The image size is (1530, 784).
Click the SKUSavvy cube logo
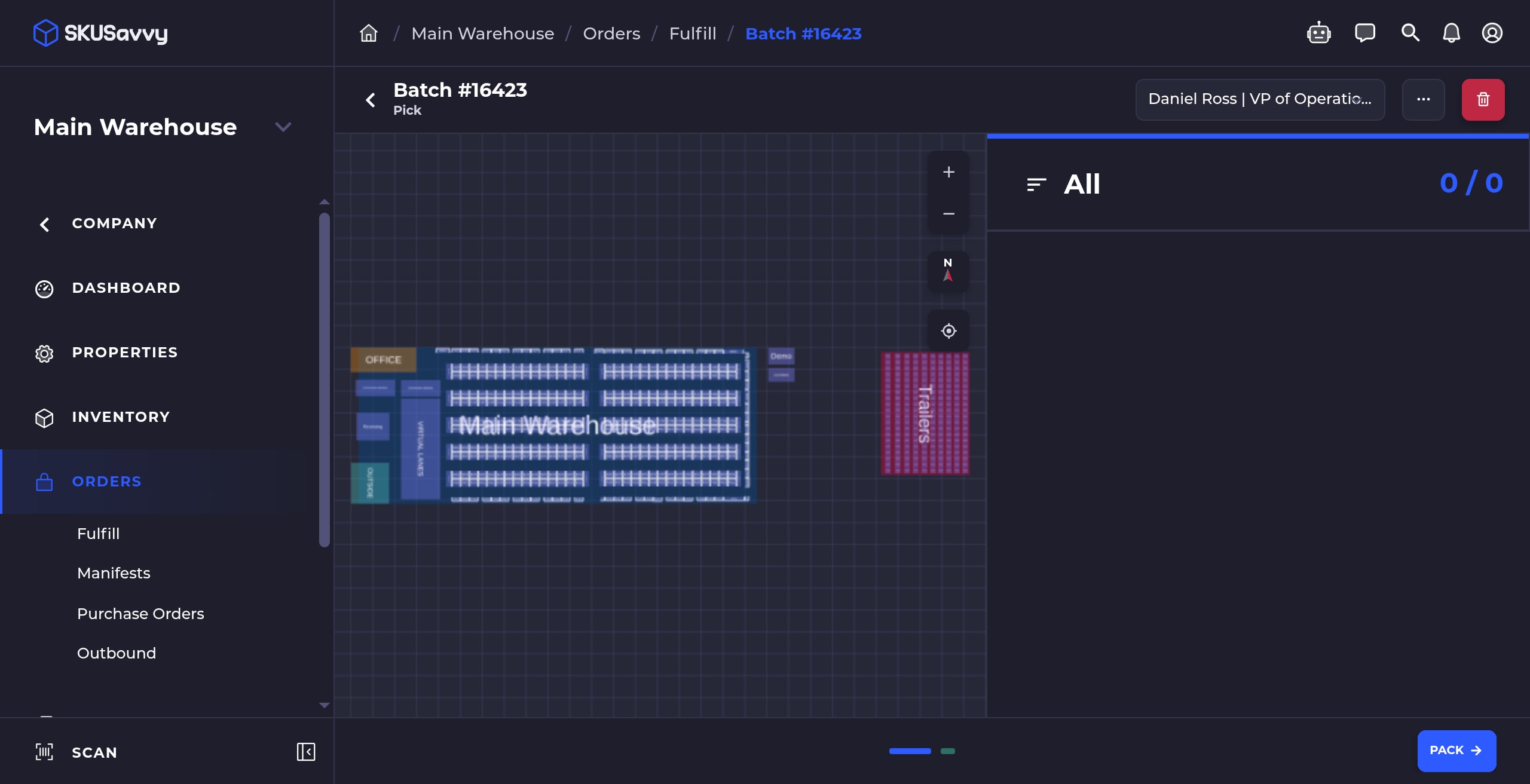[x=45, y=33]
